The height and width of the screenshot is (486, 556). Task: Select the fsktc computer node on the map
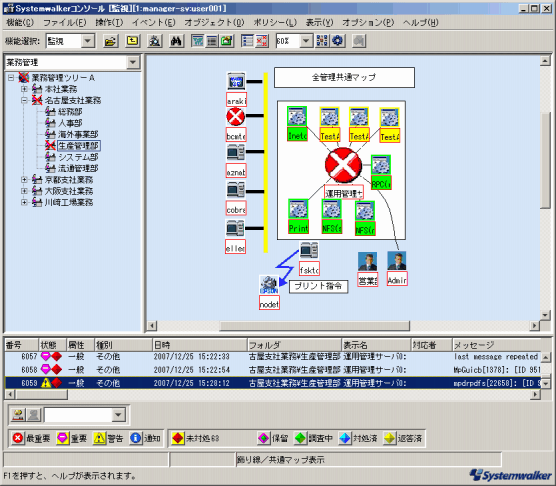(309, 251)
